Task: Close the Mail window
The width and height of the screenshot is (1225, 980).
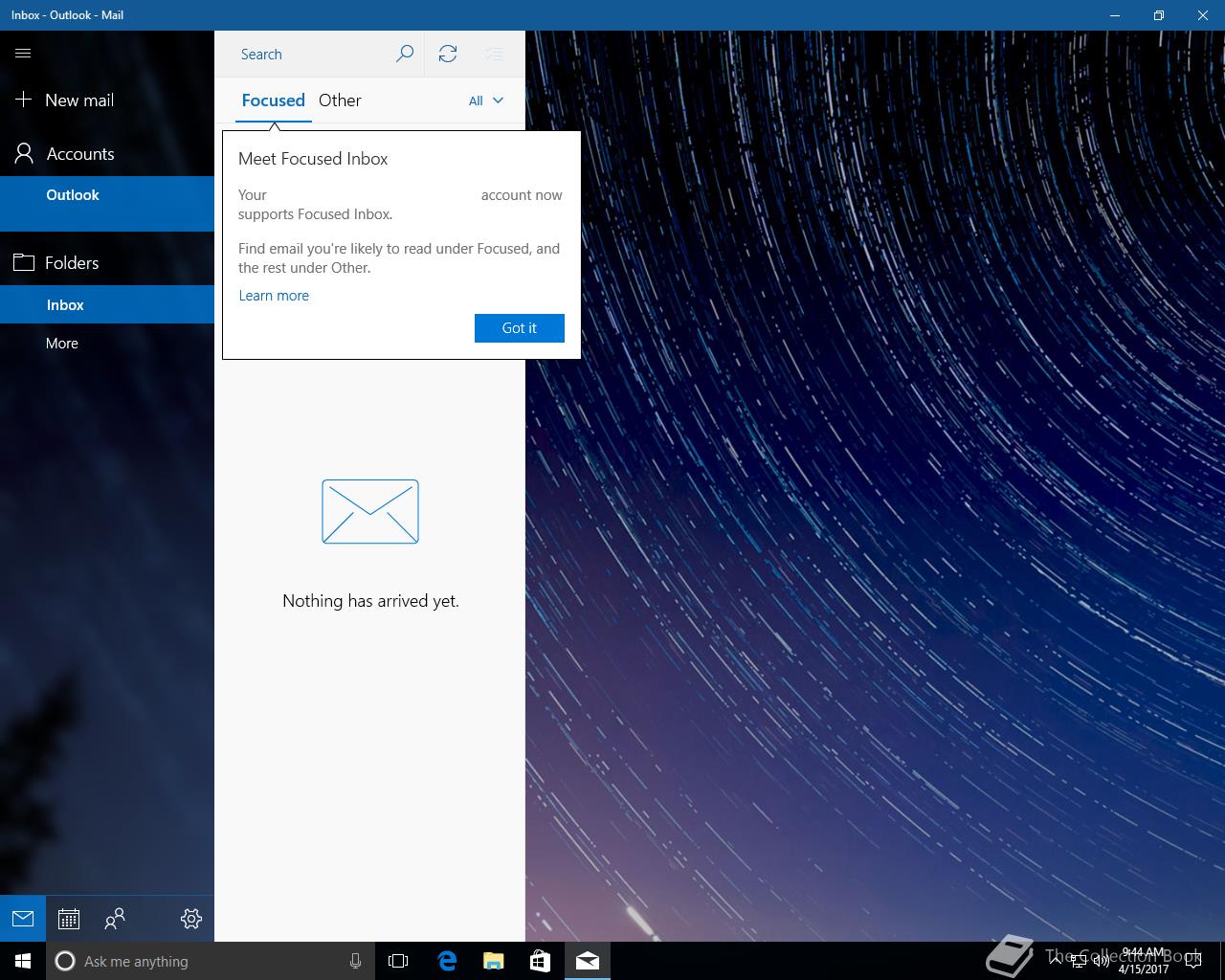Action: point(1203,15)
